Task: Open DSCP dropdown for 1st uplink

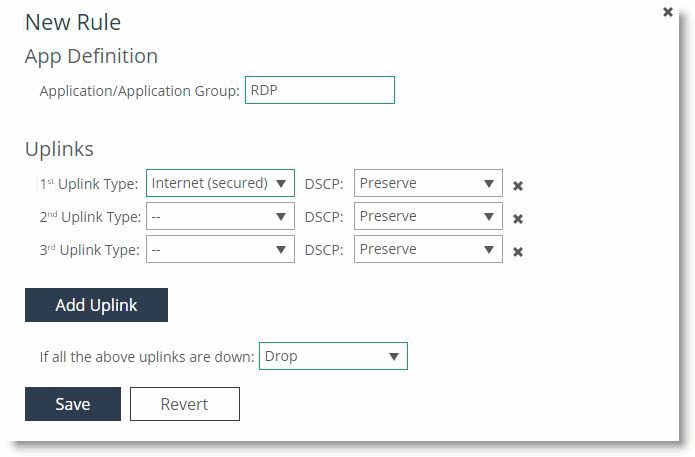Action: (x=428, y=183)
